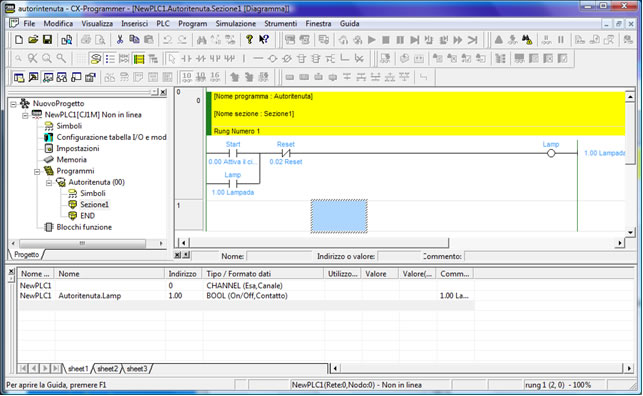Image resolution: width=643 pixels, height=396 pixels.
Task: Click the simulation play button
Action: (372, 40)
